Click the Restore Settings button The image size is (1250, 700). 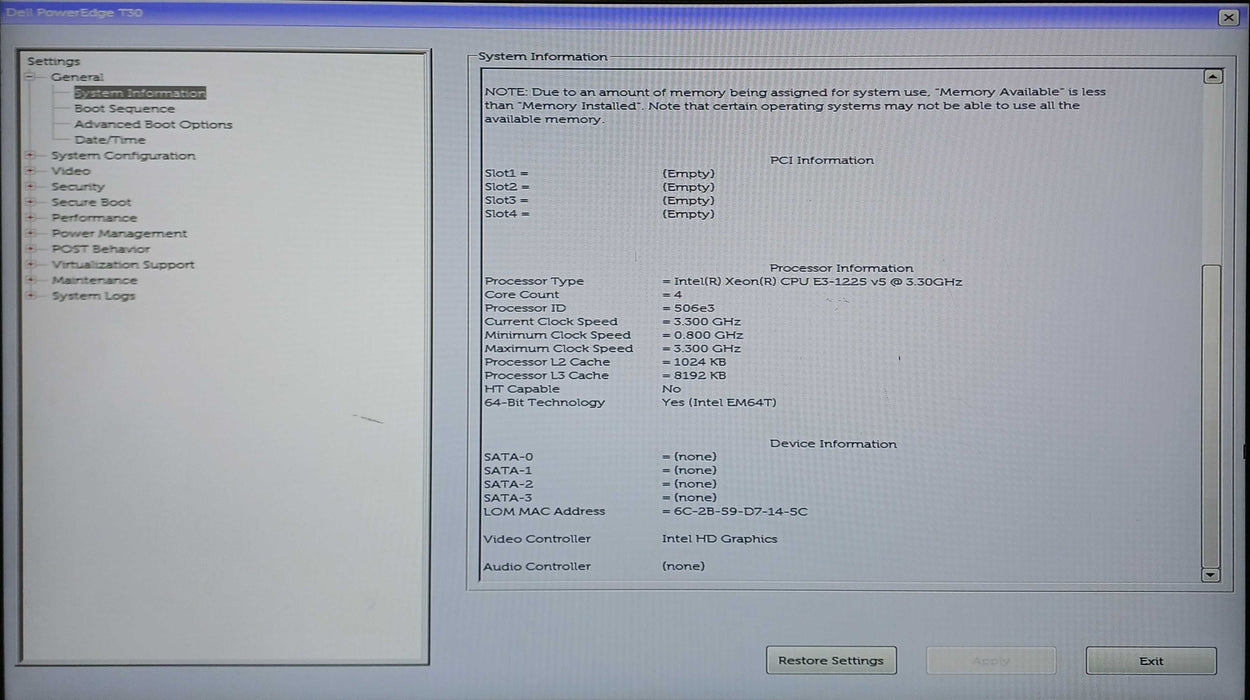coord(831,660)
